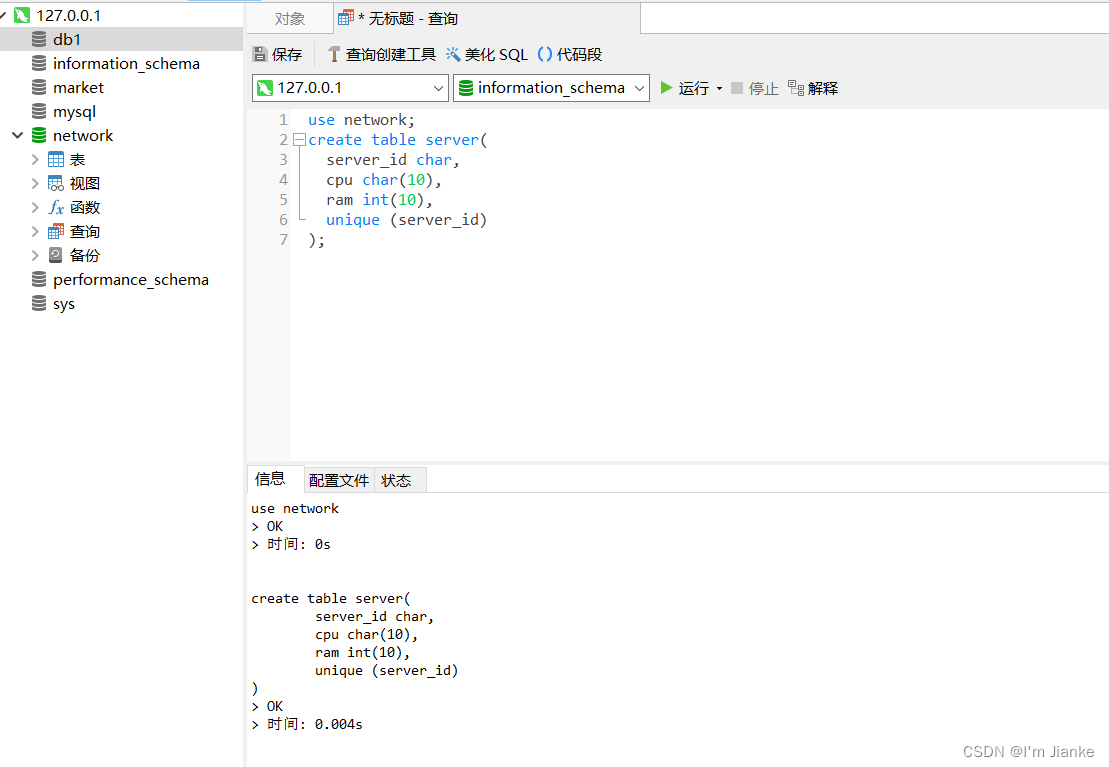Click the functions (函数) fx icon
The image size is (1109, 767).
point(56,207)
